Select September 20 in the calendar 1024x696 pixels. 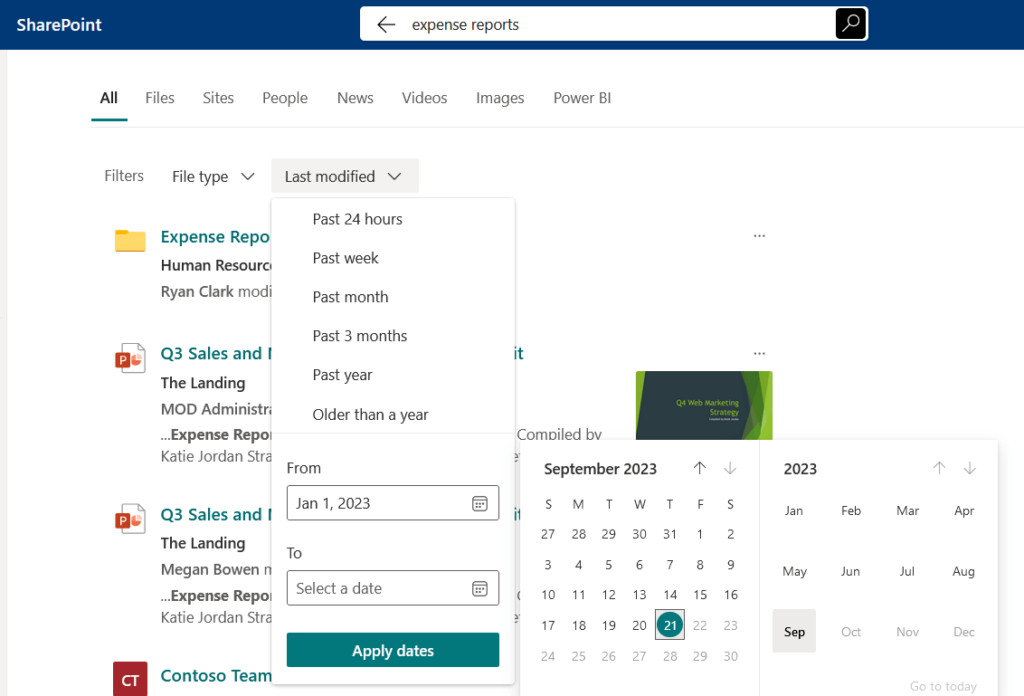coord(639,625)
